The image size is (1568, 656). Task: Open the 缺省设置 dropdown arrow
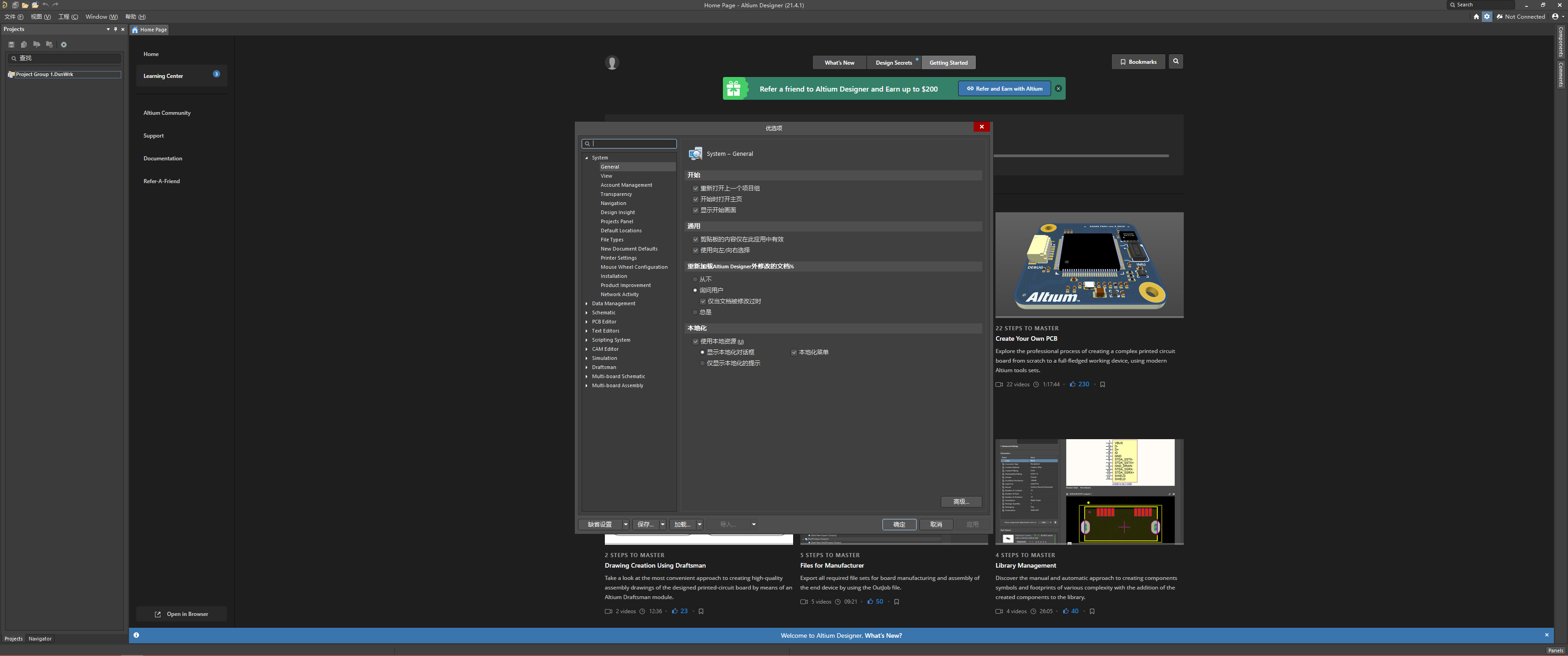625,525
